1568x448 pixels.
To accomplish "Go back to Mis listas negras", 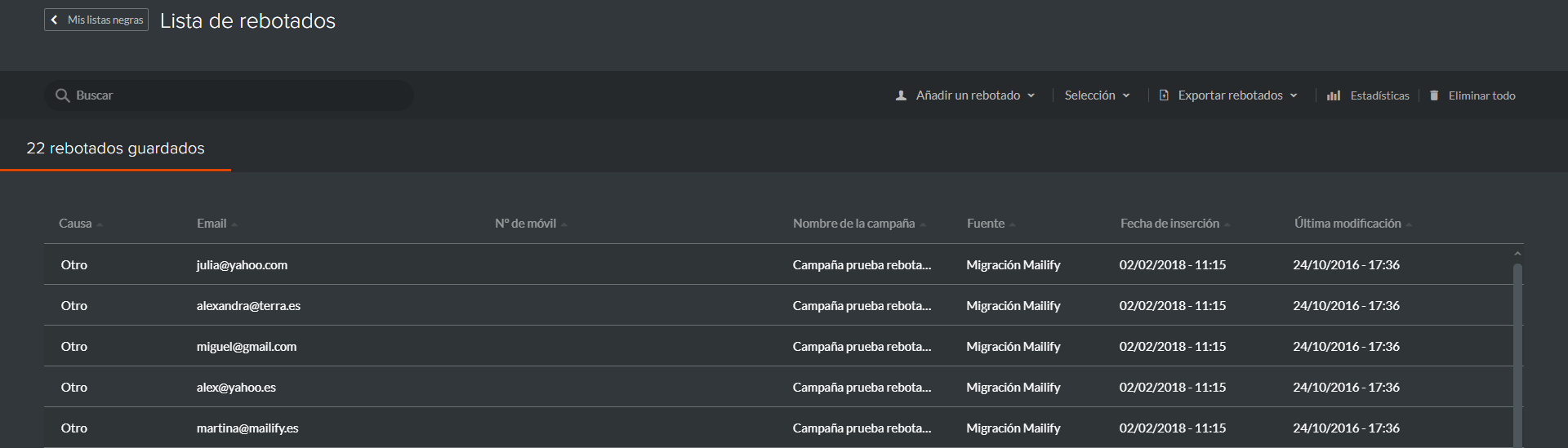I will pos(96,20).
